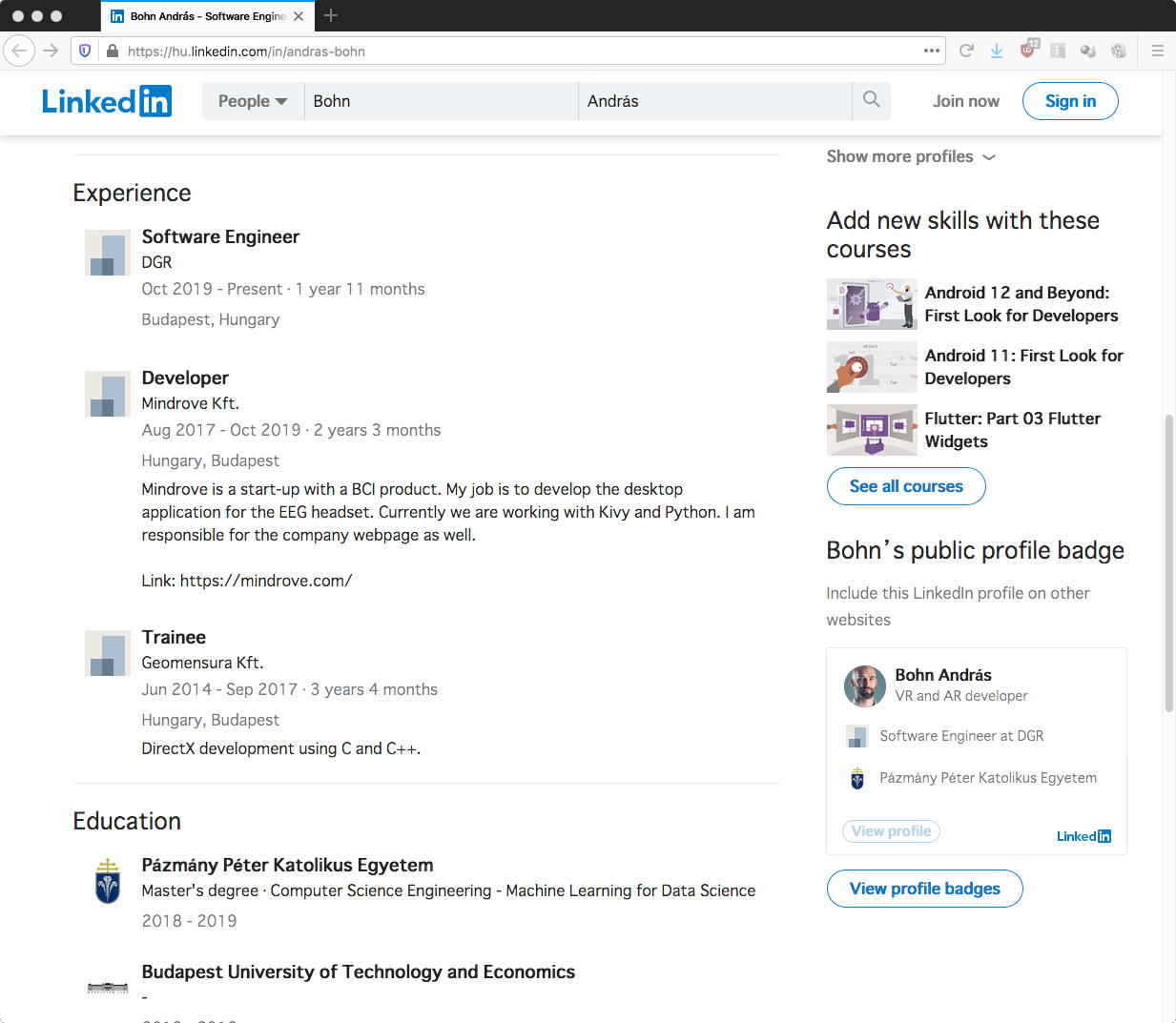Click the first name search field containing Bohn
The height and width of the screenshot is (1023, 1176).
441,101
